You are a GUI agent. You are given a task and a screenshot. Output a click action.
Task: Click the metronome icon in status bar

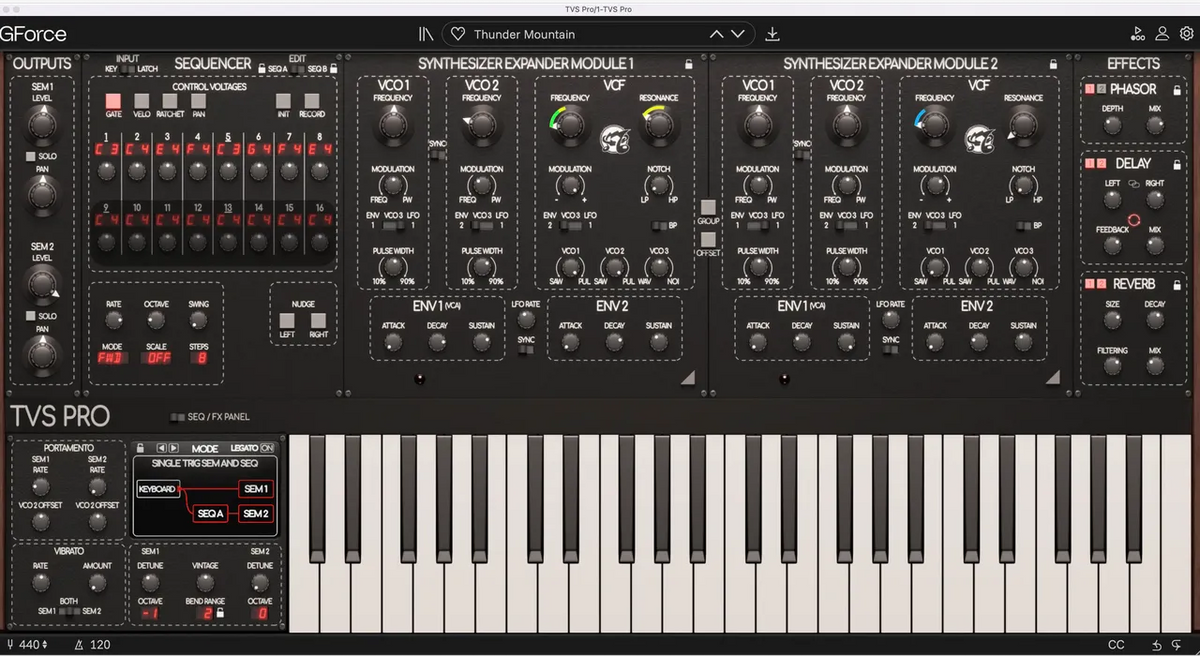[78, 645]
